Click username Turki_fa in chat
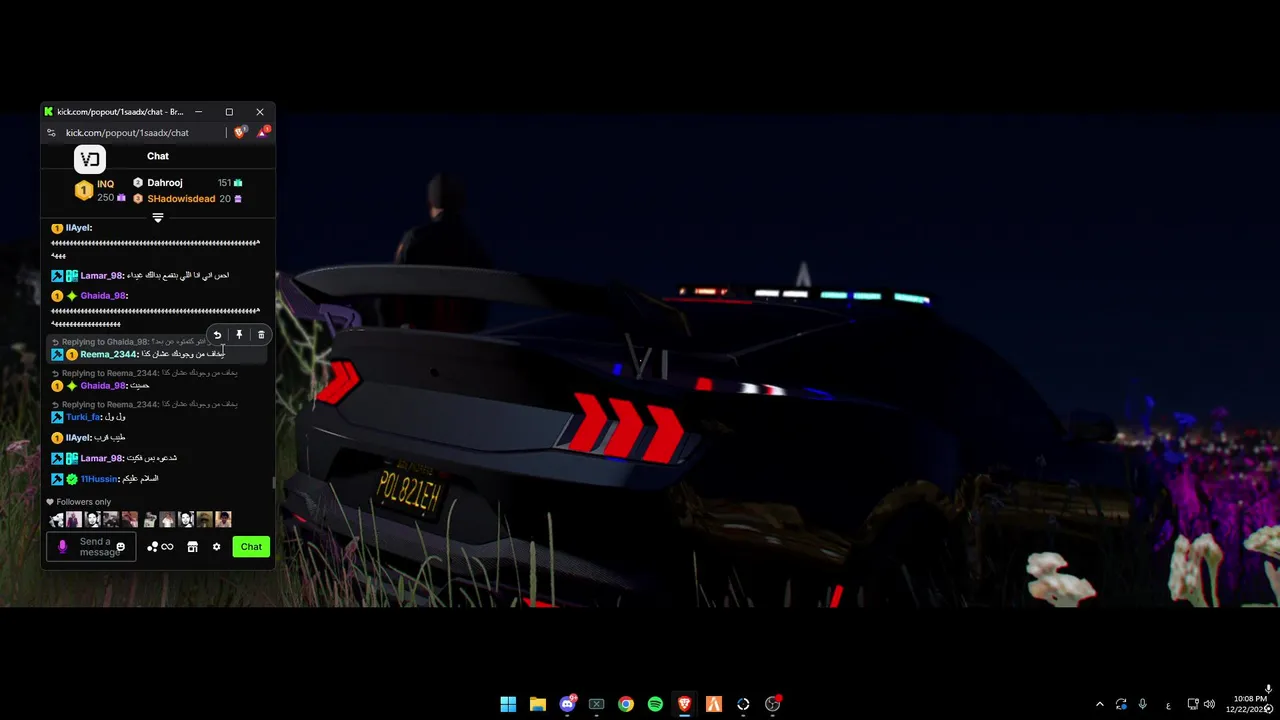This screenshot has height=720, width=1280. tap(83, 417)
